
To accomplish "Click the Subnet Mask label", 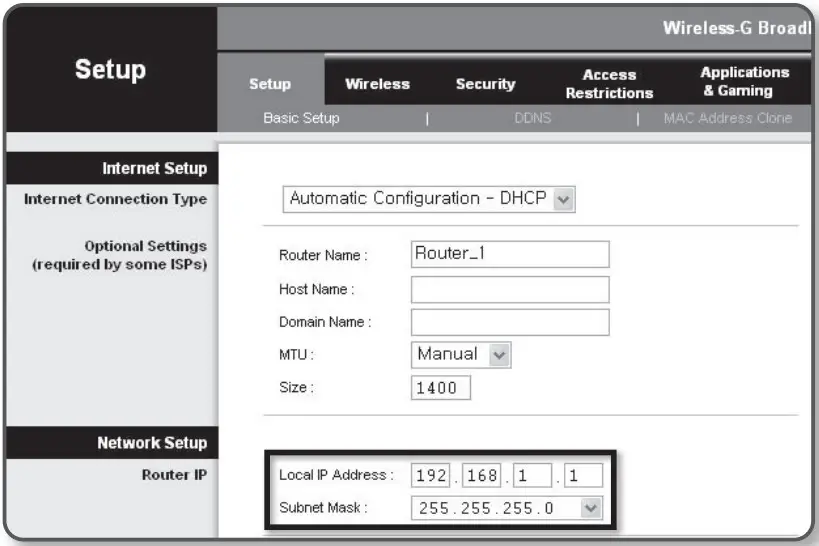I will point(323,507).
